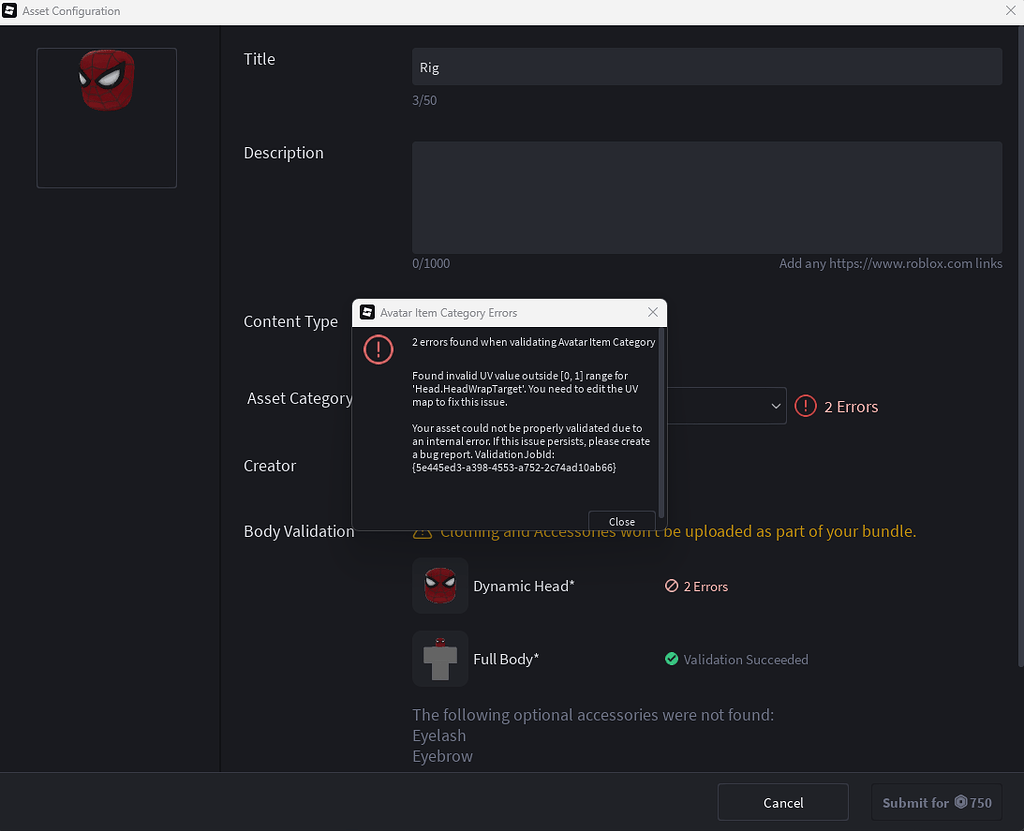Screen dimensions: 1024x831
Task: Click the Content Type label
Action: [x=291, y=321]
